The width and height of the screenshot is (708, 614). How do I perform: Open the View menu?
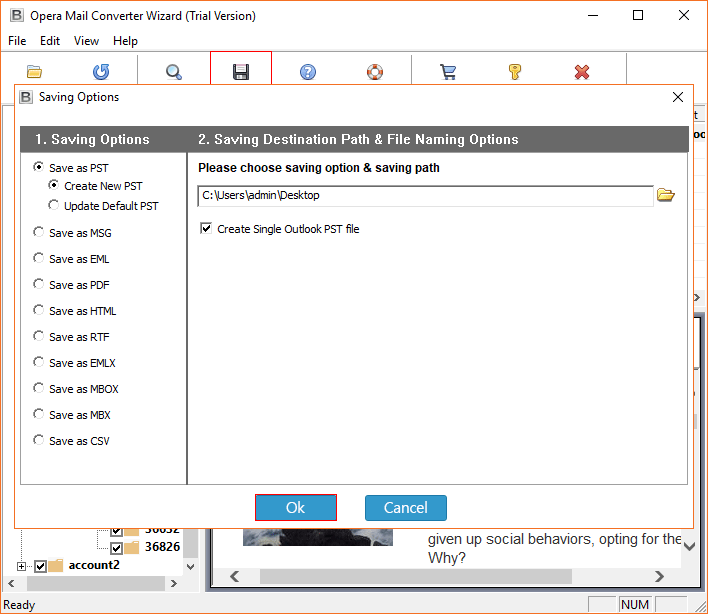click(86, 41)
